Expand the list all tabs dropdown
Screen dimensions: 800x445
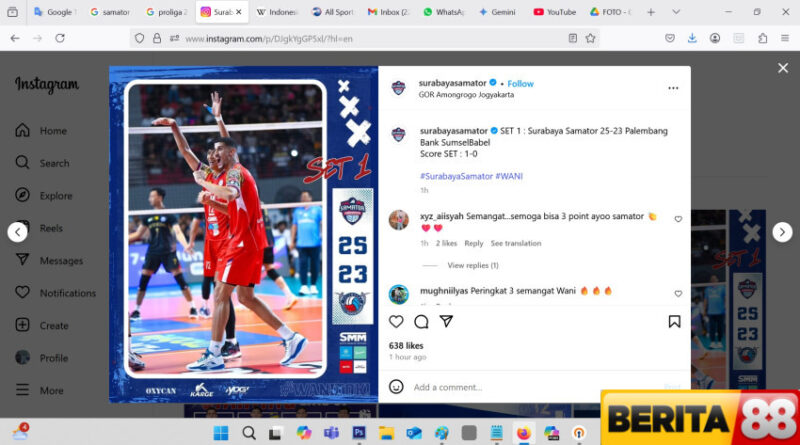pos(676,12)
